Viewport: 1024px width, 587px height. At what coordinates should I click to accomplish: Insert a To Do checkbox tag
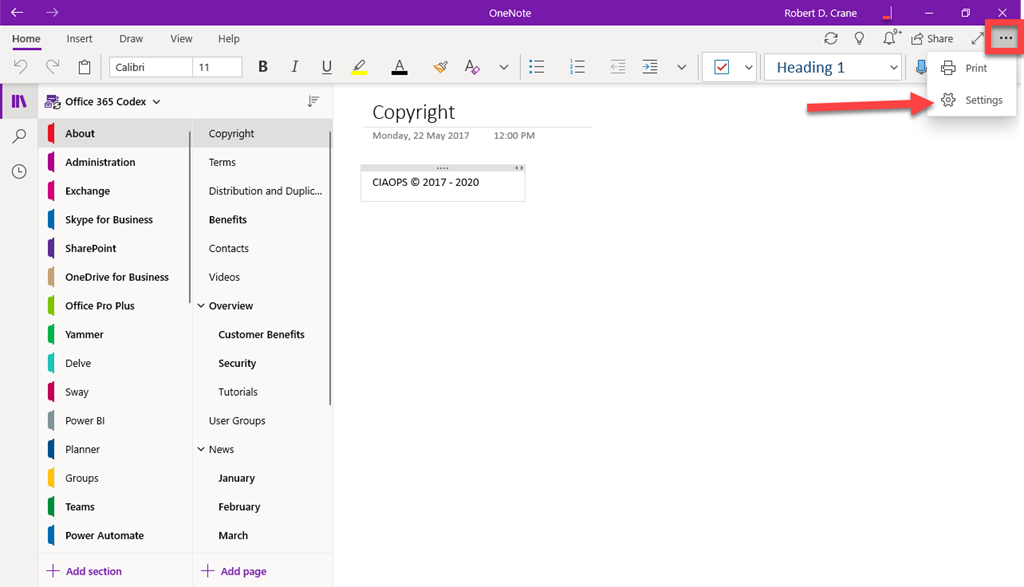[x=721, y=67]
